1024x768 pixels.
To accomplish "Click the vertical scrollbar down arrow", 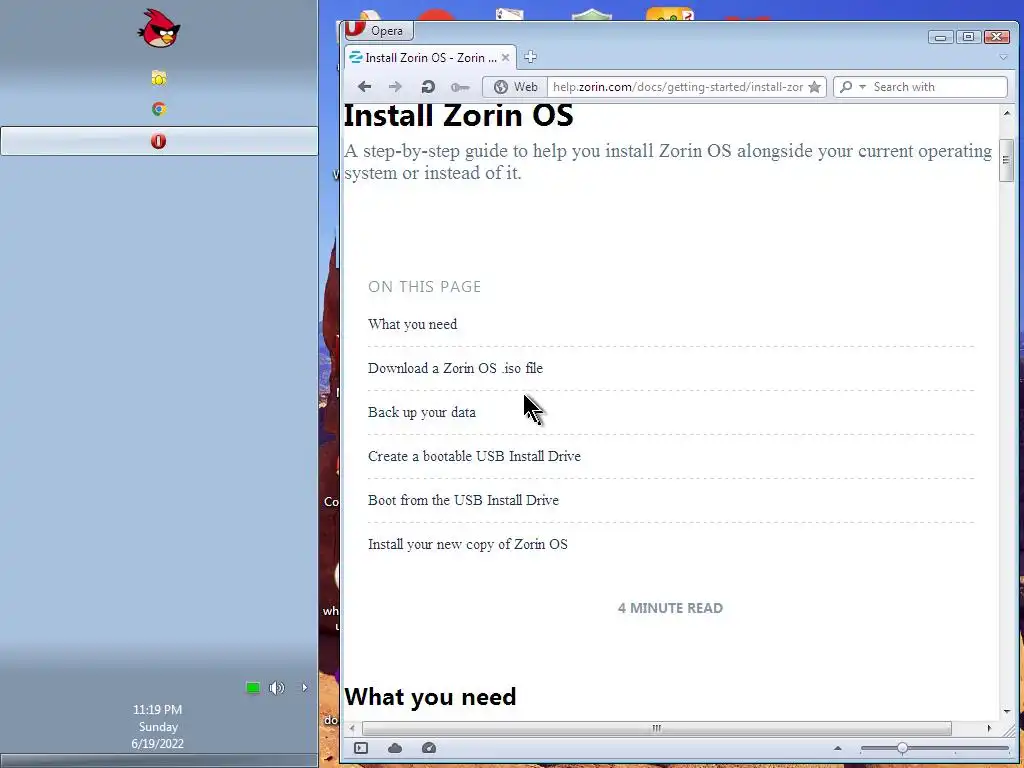I will pyautogui.click(x=1006, y=711).
